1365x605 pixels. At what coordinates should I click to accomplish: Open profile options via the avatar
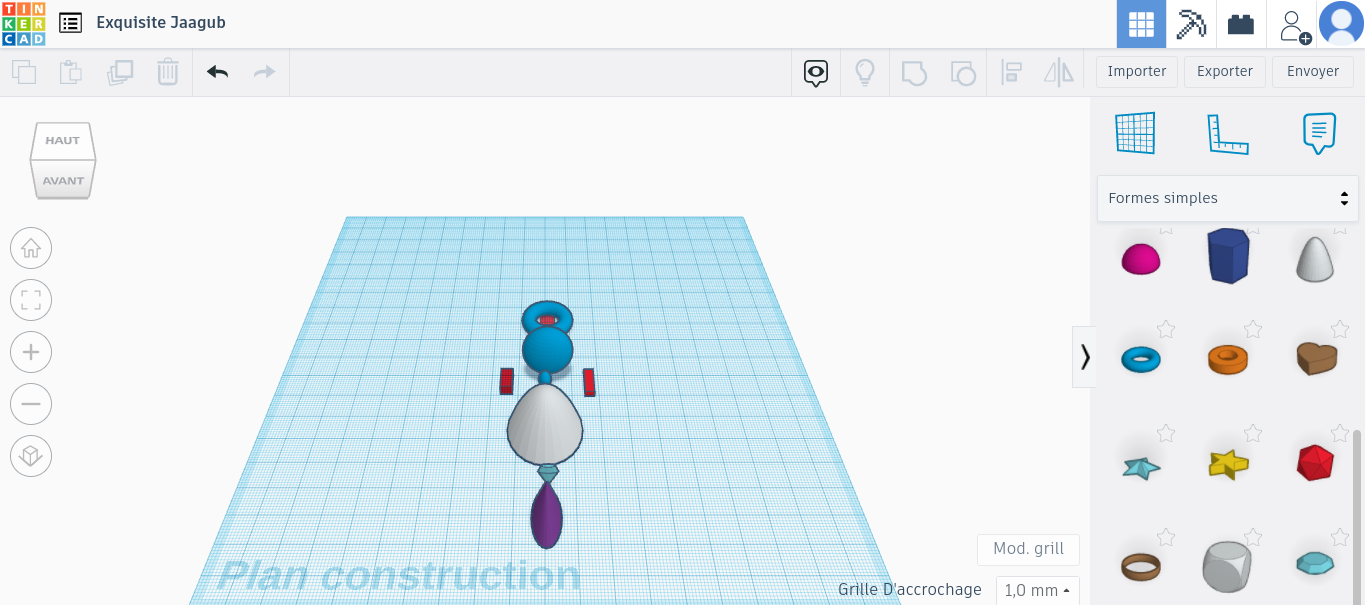point(1341,23)
